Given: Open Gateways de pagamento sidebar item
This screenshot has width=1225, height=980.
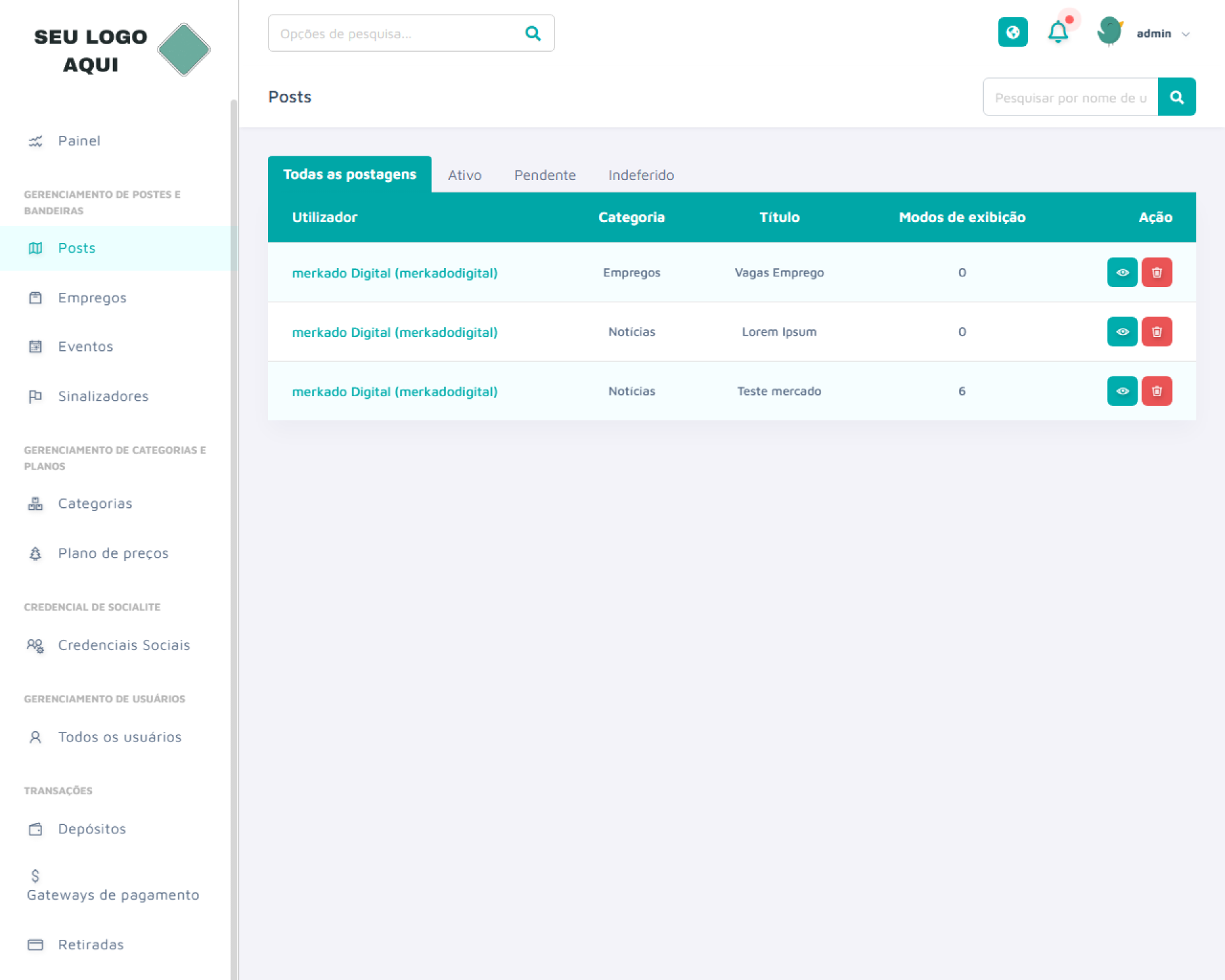Looking at the screenshot, I should click(113, 895).
